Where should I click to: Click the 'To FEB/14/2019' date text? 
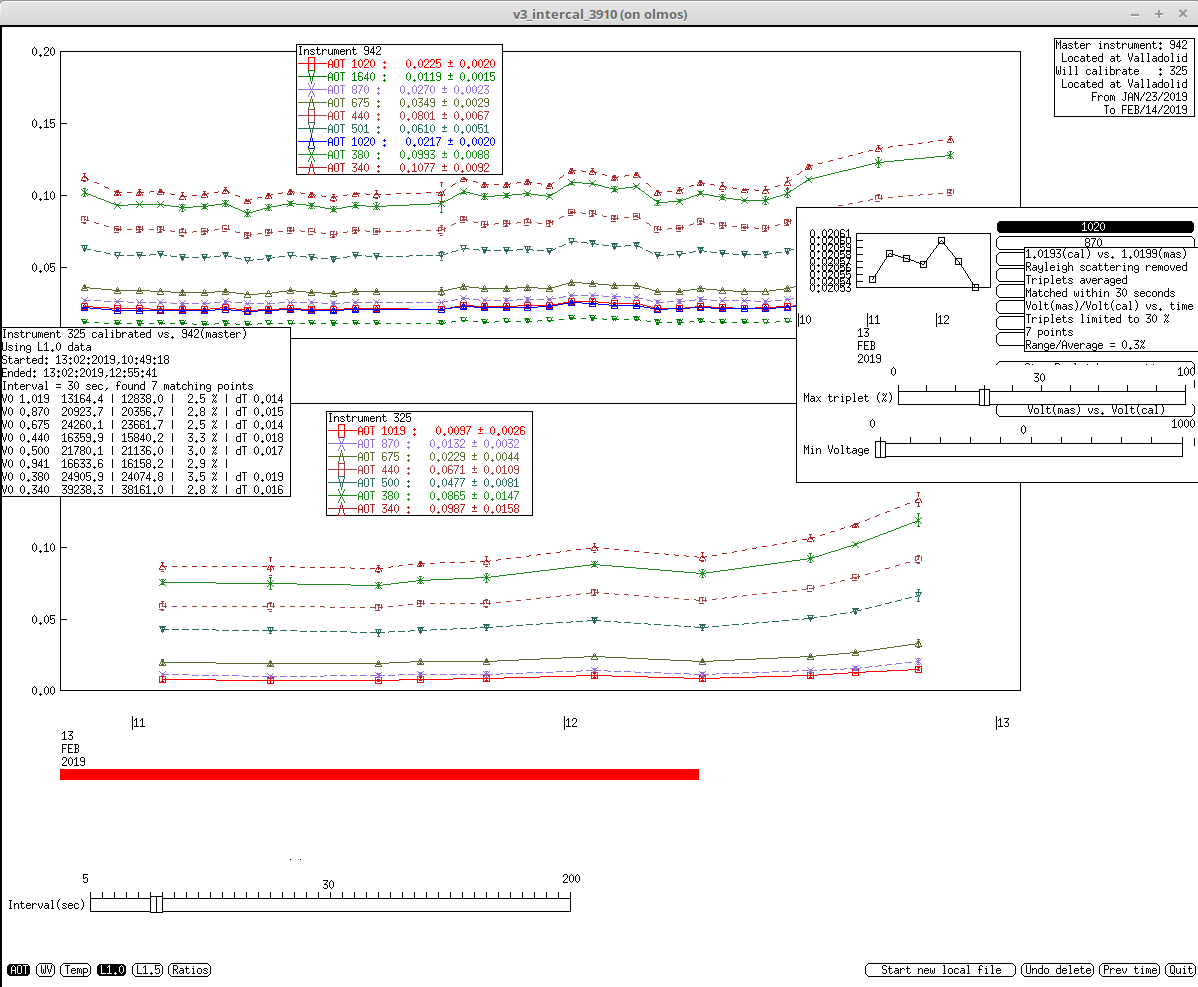[x=1145, y=110]
